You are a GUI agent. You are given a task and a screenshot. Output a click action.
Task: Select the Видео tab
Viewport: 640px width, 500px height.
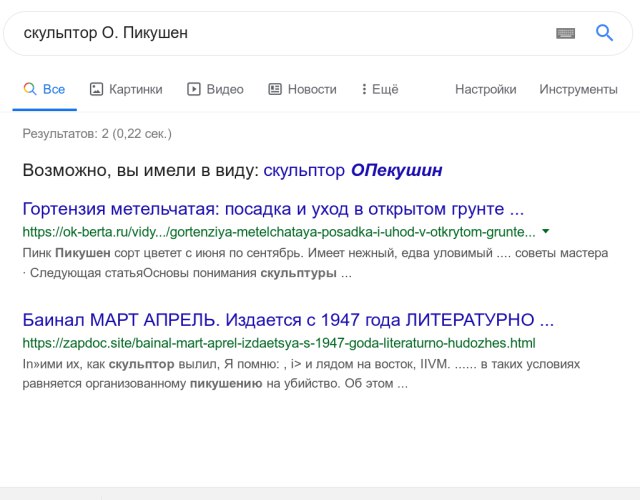coord(225,89)
